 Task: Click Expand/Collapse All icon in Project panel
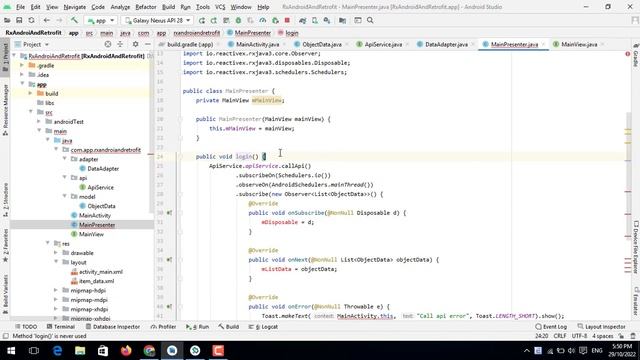click(x=120, y=44)
